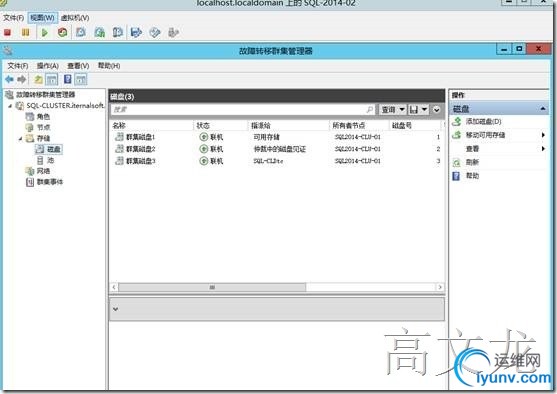This screenshot has width=557, height=394.
Task: Click the connect floppy device toolbar icon
Action: 136,33
